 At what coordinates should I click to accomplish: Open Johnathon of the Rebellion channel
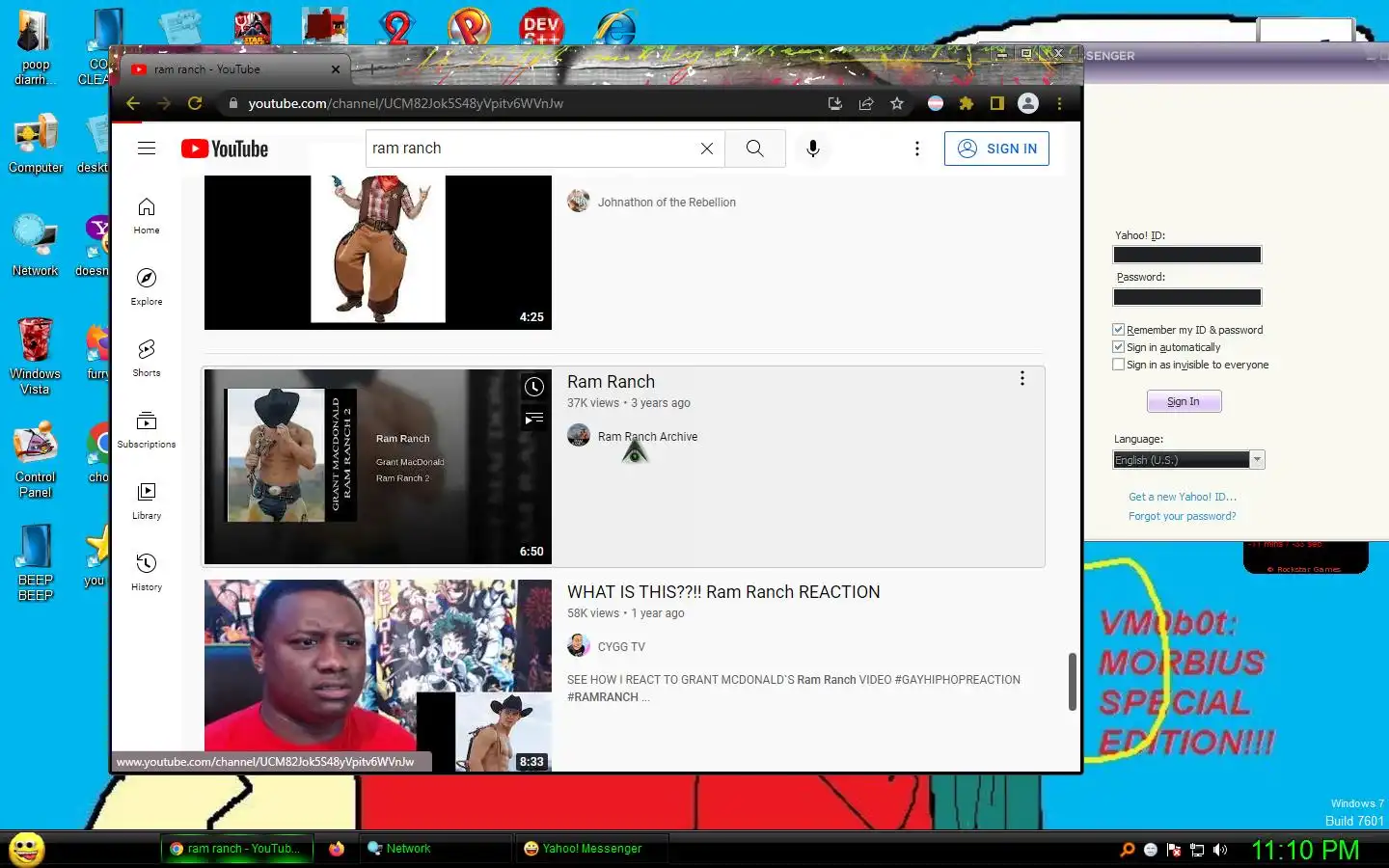(x=667, y=203)
